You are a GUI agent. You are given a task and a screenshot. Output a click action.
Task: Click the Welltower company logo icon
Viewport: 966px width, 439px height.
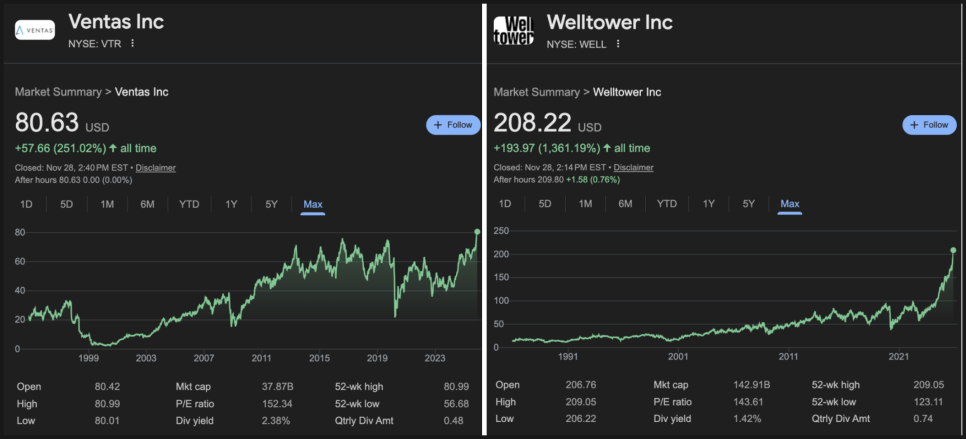514,30
